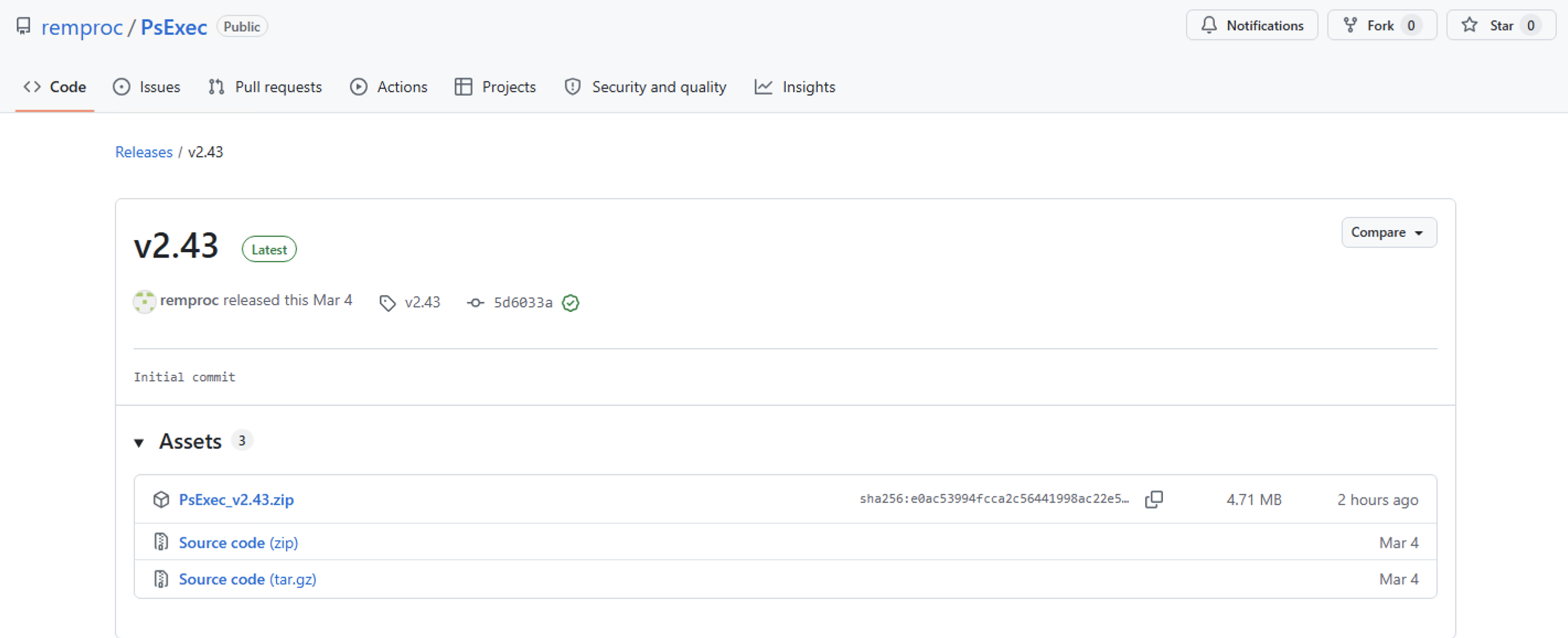Open the Compare dropdown
The height and width of the screenshot is (638, 1568).
pyautogui.click(x=1388, y=232)
